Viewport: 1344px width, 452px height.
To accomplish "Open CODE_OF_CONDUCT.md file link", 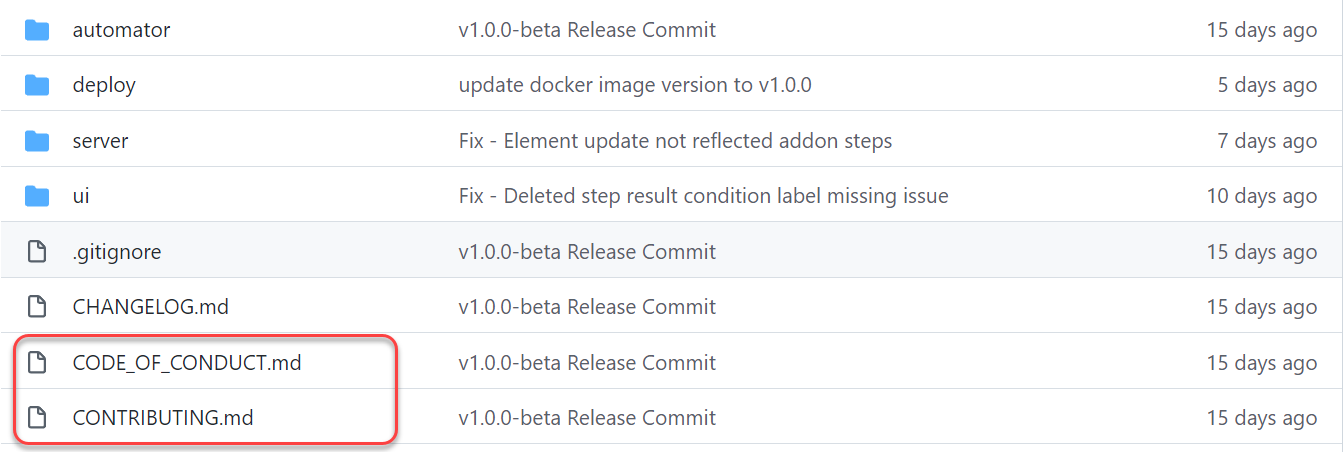I will click(187, 363).
